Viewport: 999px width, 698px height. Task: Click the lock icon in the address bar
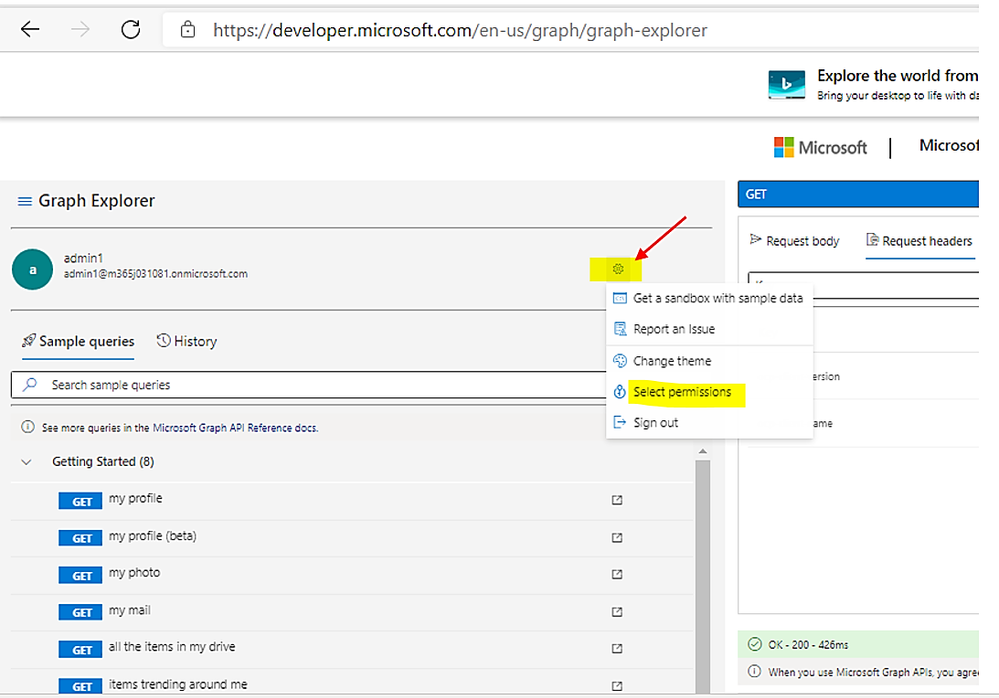[187, 29]
